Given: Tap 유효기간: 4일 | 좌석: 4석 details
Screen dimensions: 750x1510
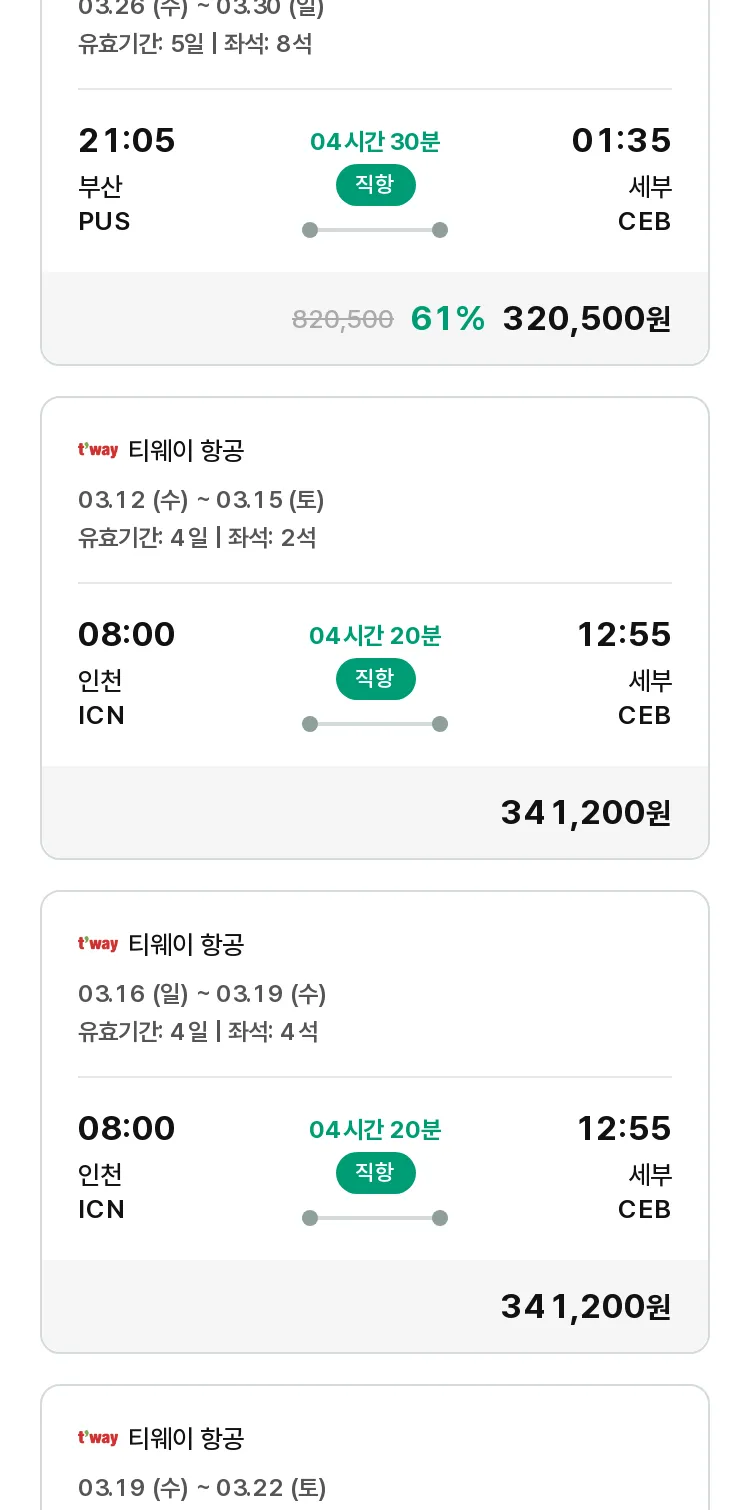Looking at the screenshot, I should pos(198,1032).
